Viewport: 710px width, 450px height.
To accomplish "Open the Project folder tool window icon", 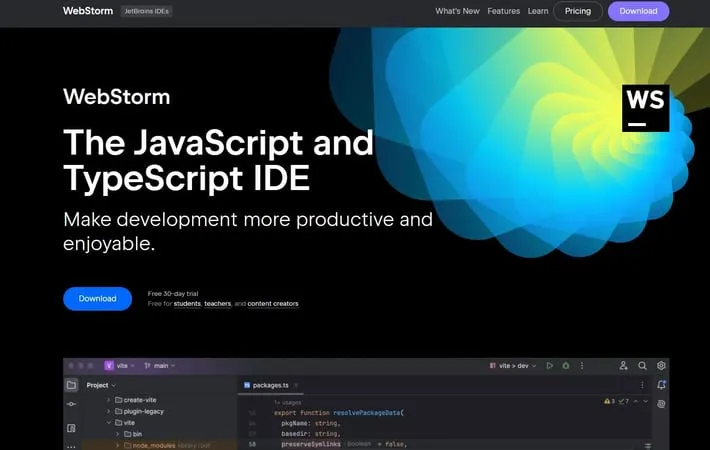I will (x=71, y=385).
